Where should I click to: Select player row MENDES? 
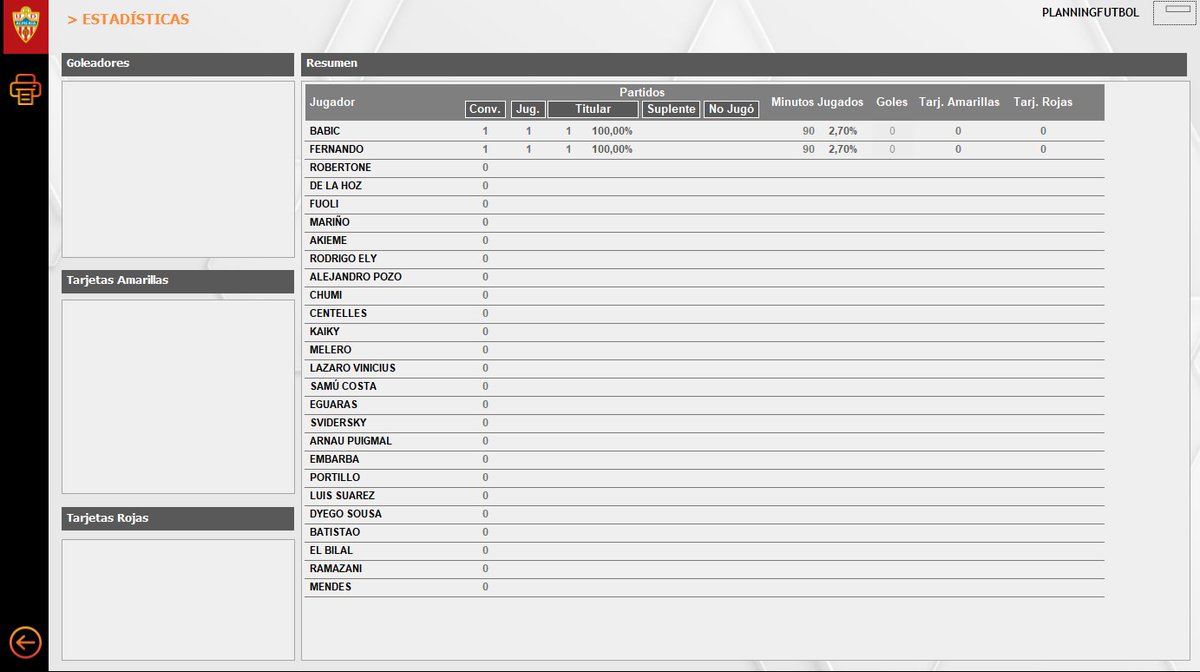(705, 587)
